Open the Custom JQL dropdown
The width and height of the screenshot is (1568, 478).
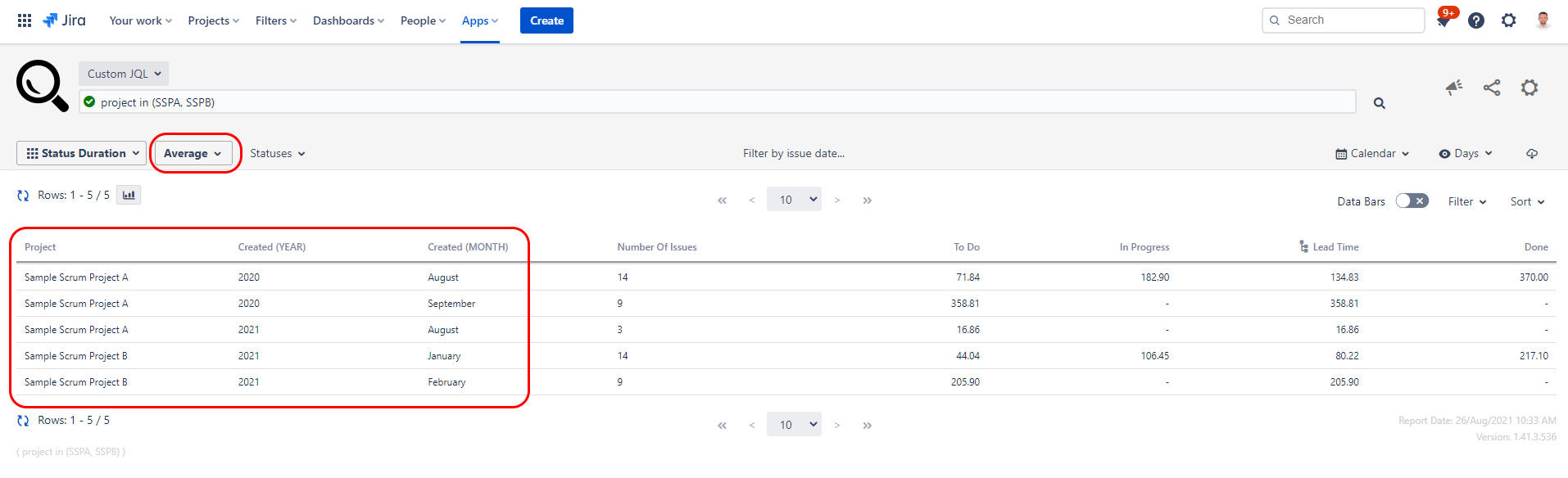(124, 74)
